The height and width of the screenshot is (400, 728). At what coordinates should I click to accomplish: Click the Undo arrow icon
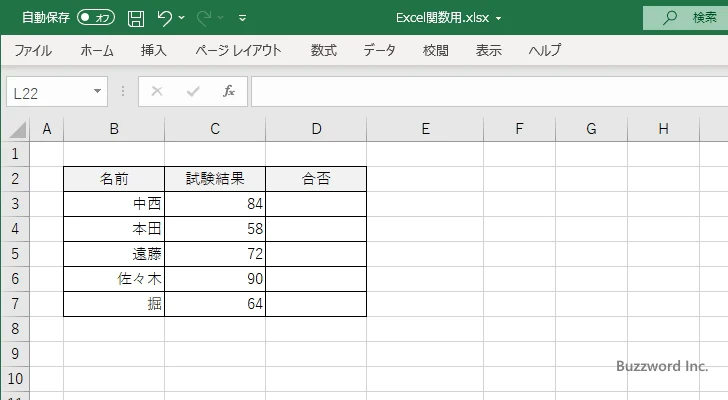click(x=164, y=18)
